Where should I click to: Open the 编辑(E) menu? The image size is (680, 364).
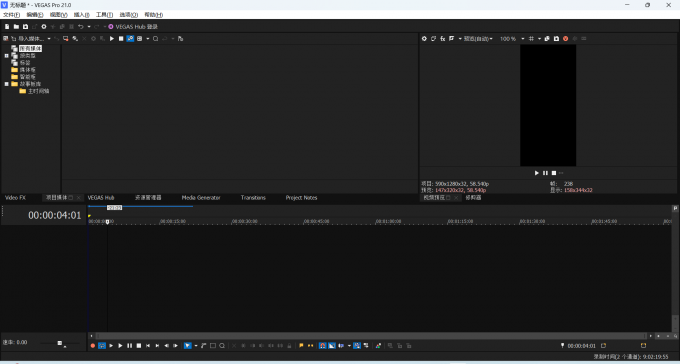tap(35, 15)
